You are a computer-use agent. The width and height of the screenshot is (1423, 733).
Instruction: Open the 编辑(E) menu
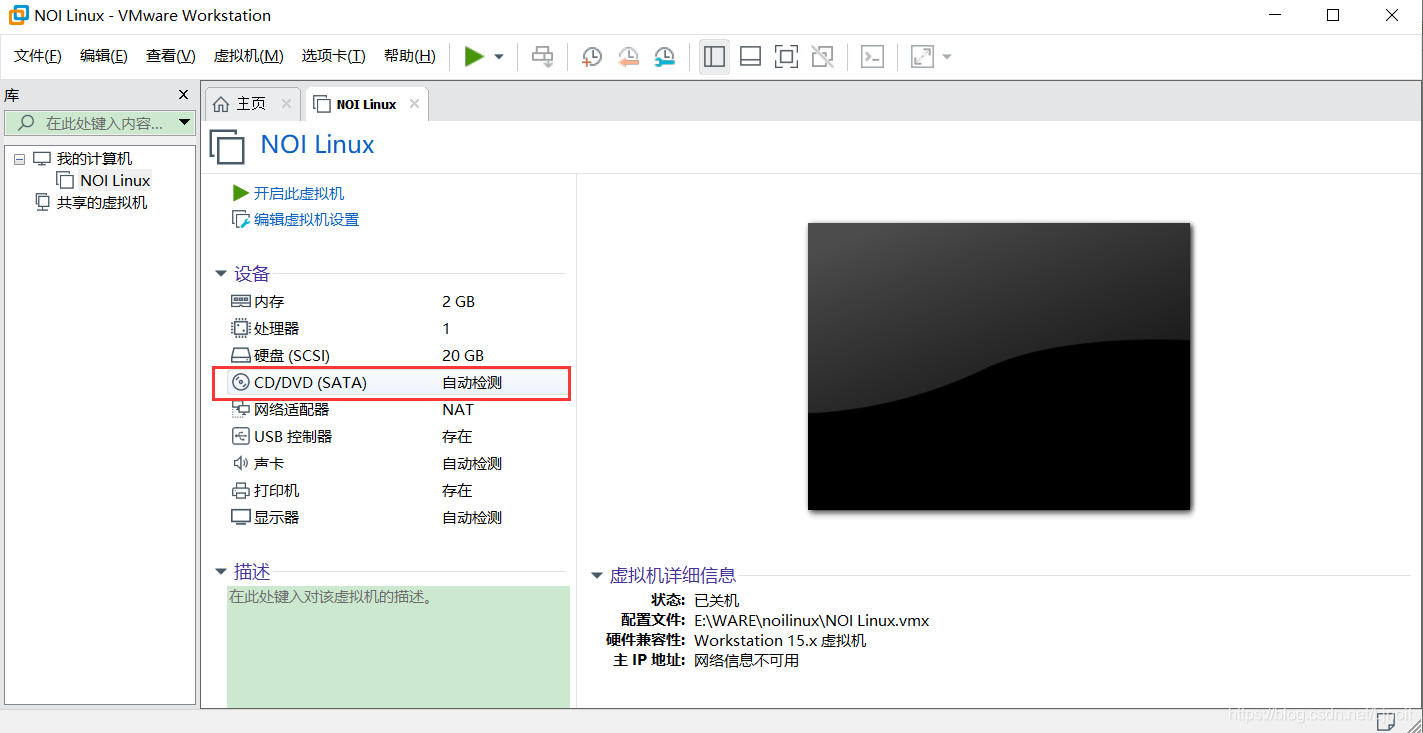104,56
